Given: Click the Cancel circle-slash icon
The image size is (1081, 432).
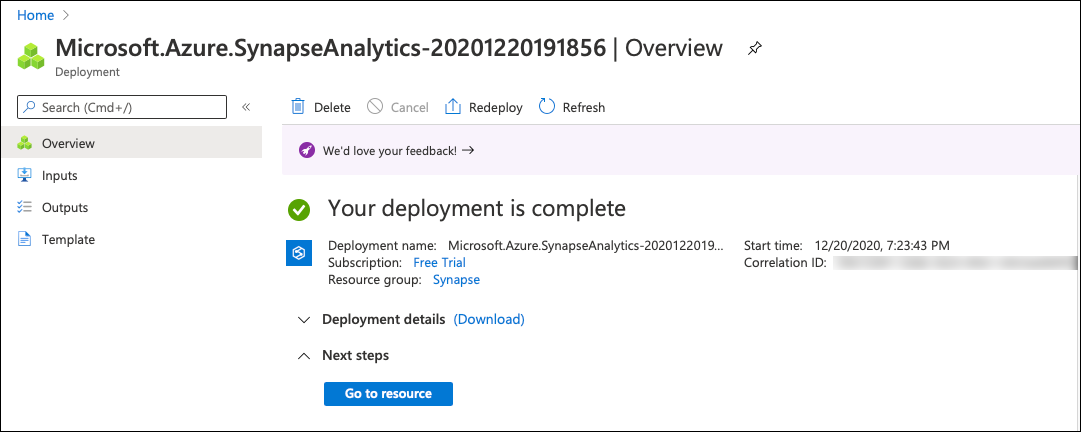Looking at the screenshot, I should [375, 107].
